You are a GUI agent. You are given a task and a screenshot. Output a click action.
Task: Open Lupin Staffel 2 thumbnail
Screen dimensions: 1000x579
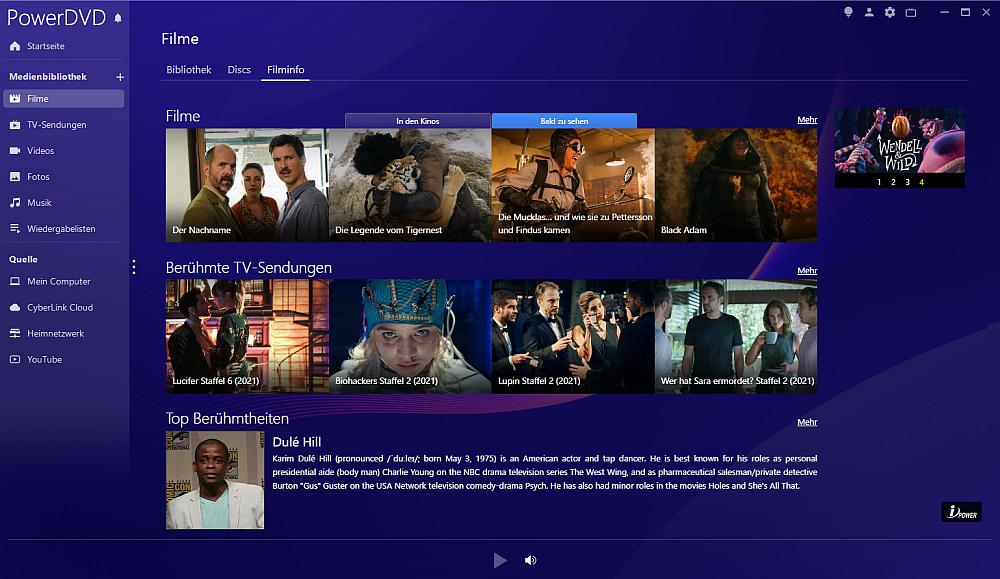coord(573,336)
